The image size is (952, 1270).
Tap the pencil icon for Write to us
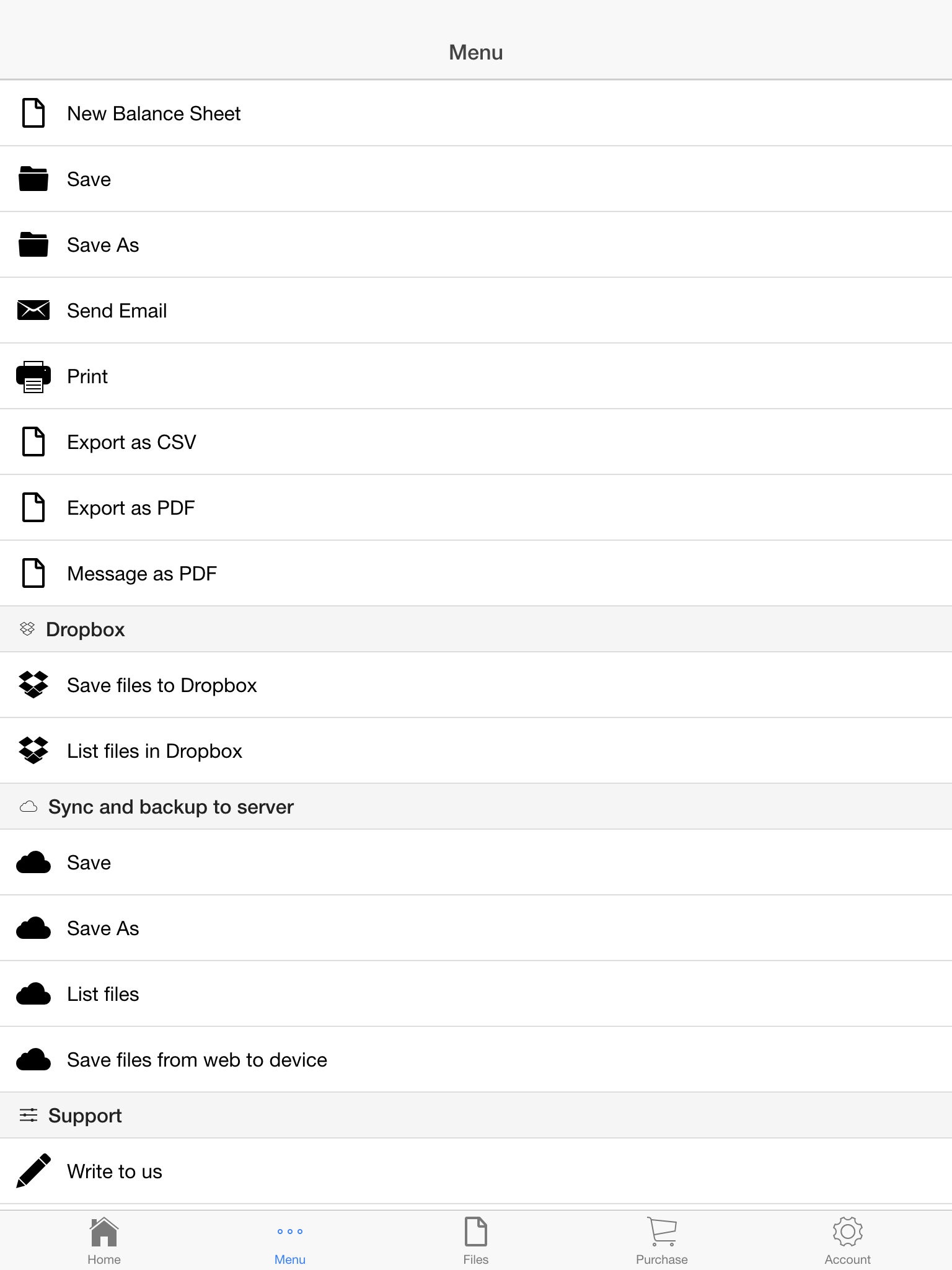(x=33, y=1171)
